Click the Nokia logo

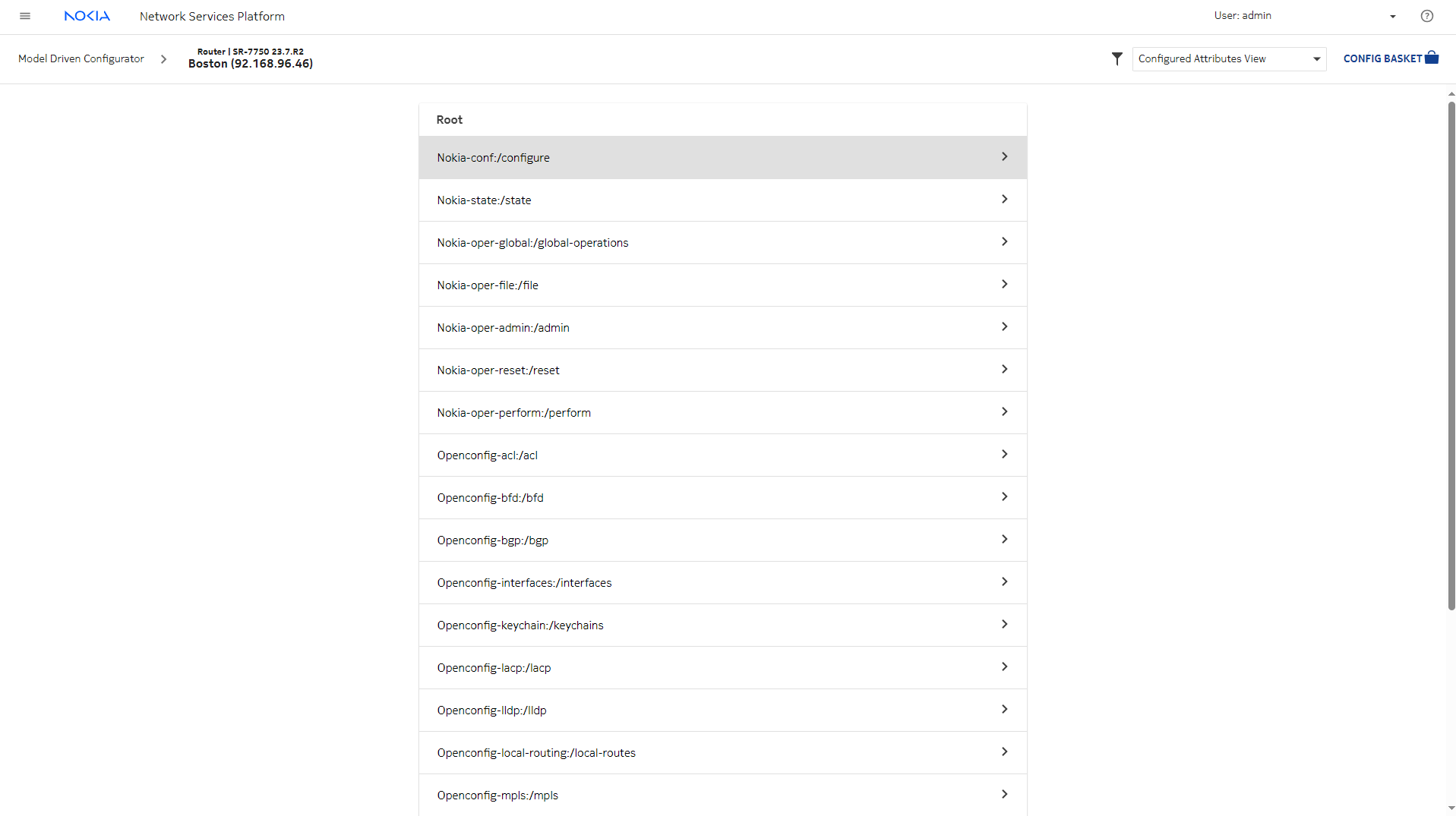tap(87, 16)
